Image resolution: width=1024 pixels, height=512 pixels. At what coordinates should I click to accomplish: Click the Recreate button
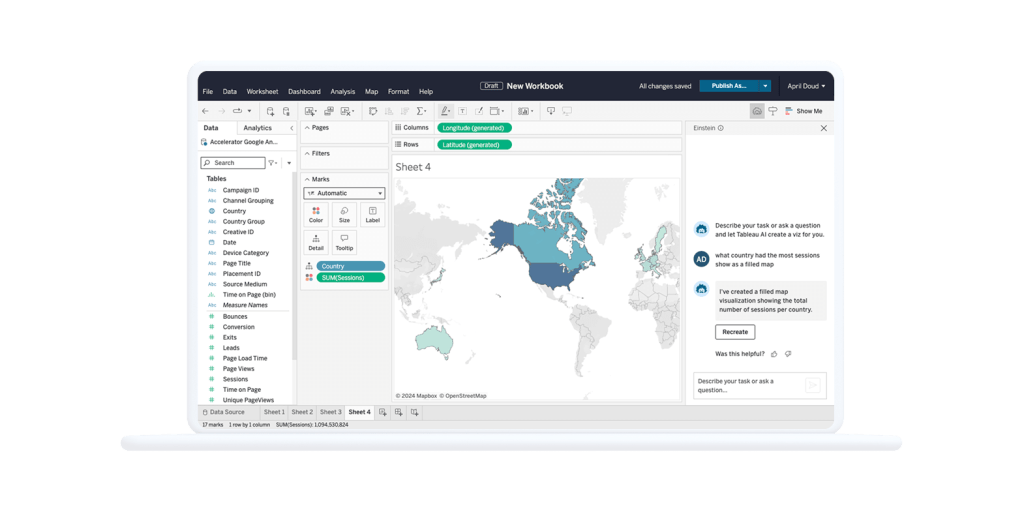pos(735,332)
